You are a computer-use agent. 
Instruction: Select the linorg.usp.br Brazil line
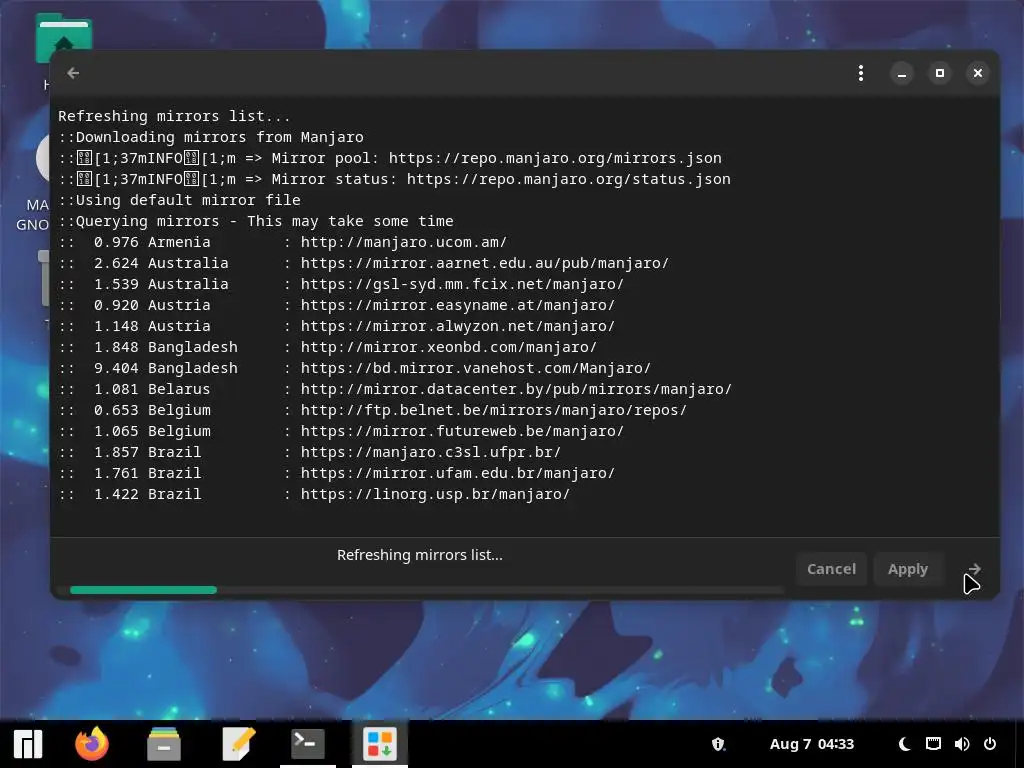(x=314, y=494)
